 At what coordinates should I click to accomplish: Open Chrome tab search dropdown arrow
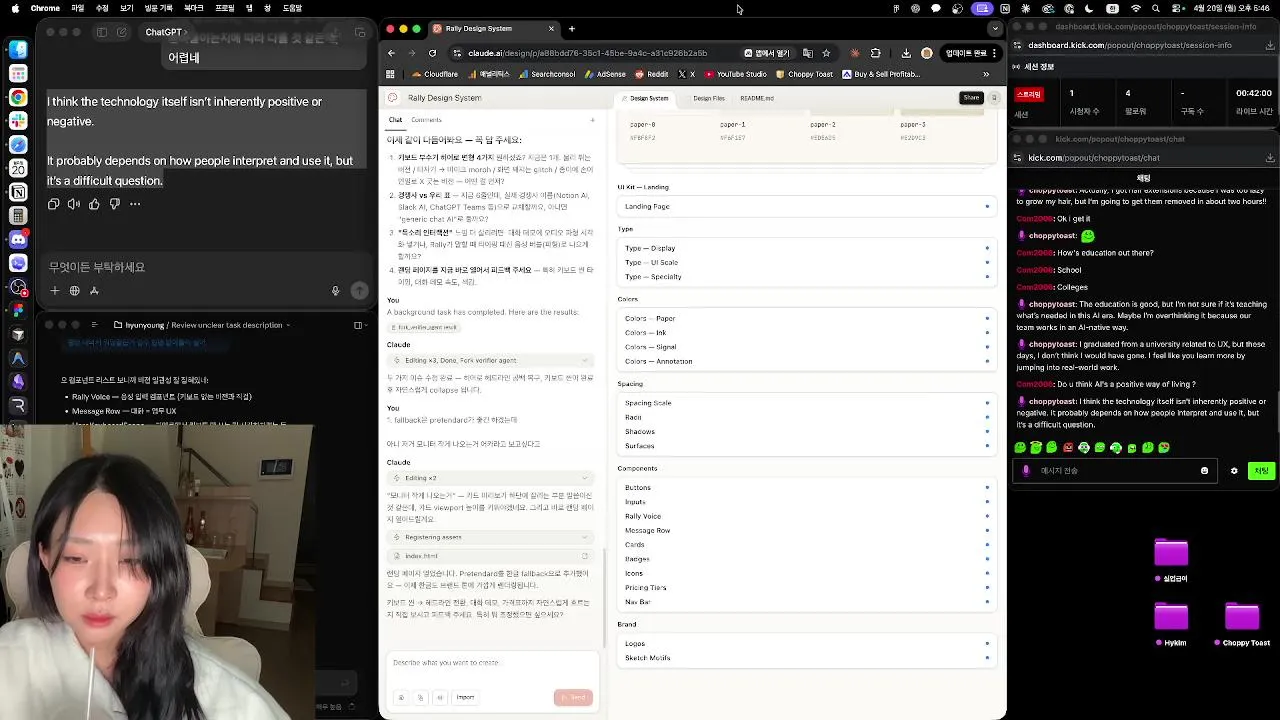pos(994,29)
